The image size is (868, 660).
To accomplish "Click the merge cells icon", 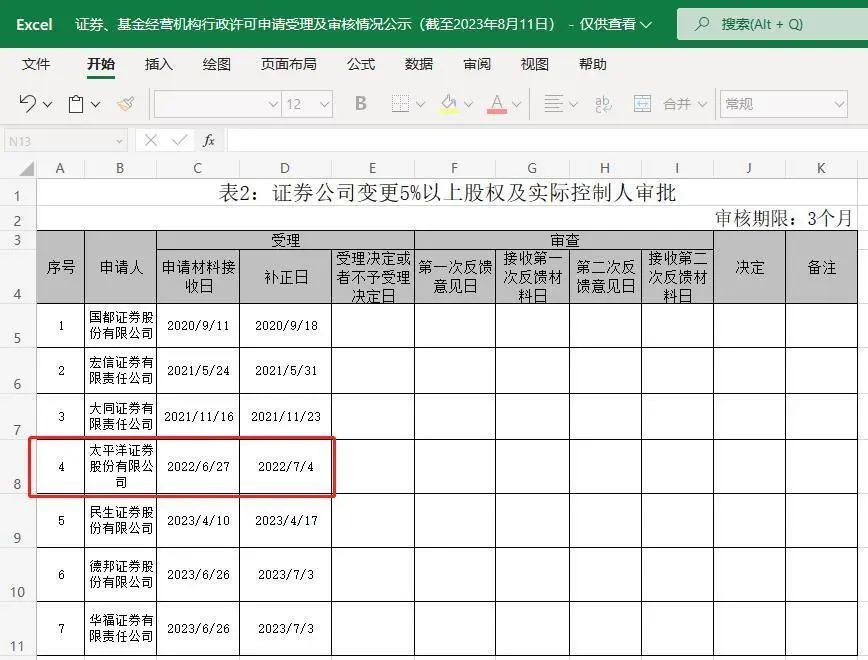I will point(643,104).
